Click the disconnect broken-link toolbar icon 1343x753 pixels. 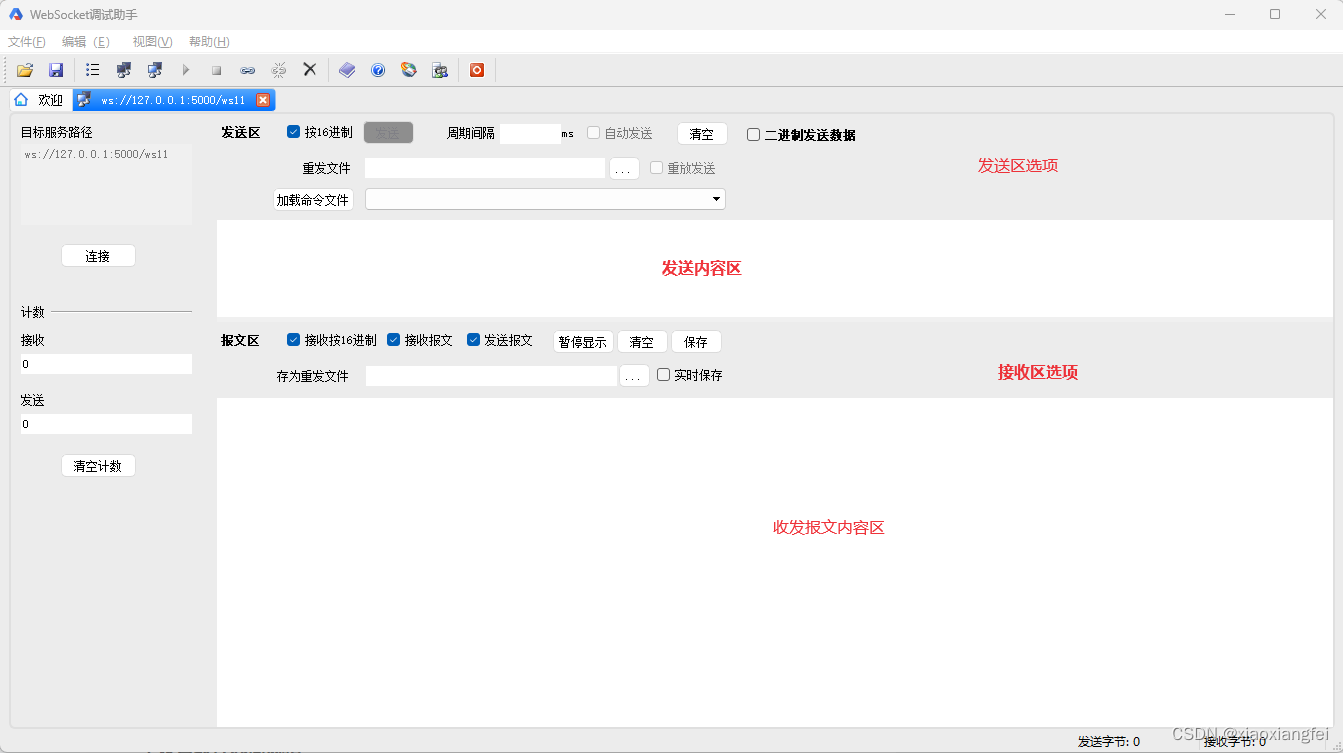coord(278,70)
